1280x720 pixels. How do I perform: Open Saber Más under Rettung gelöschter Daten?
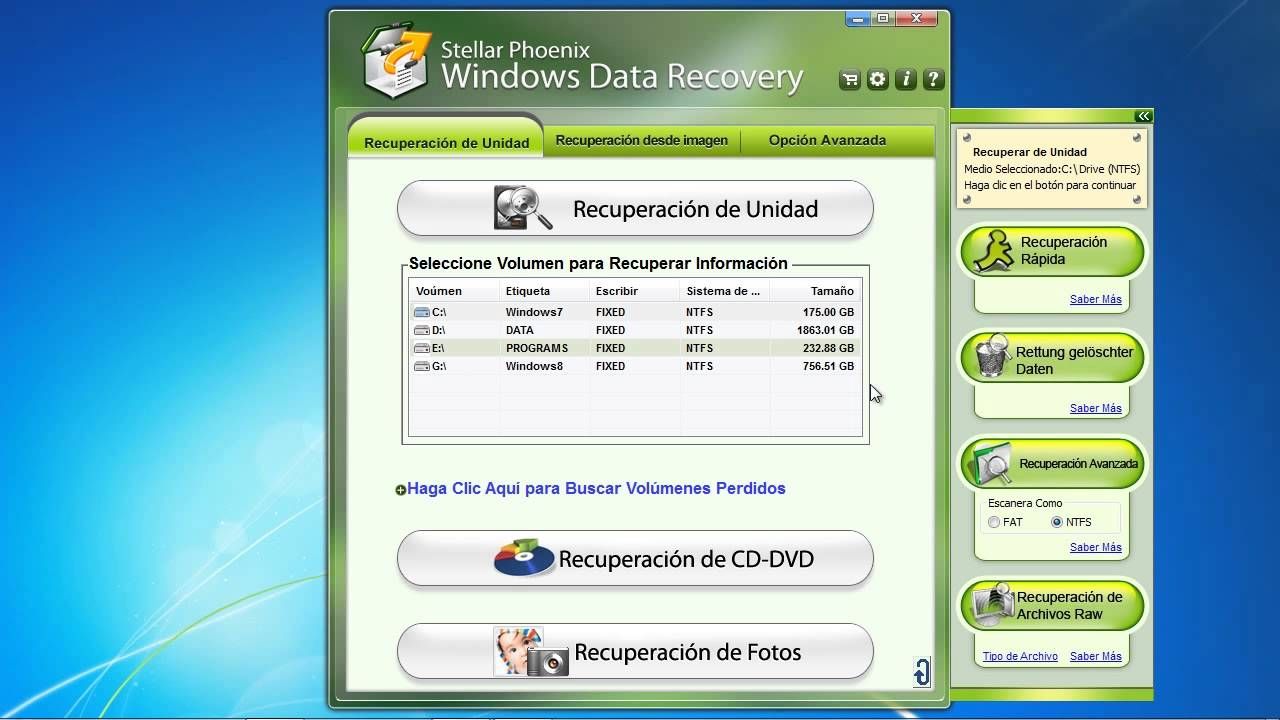(1095, 408)
